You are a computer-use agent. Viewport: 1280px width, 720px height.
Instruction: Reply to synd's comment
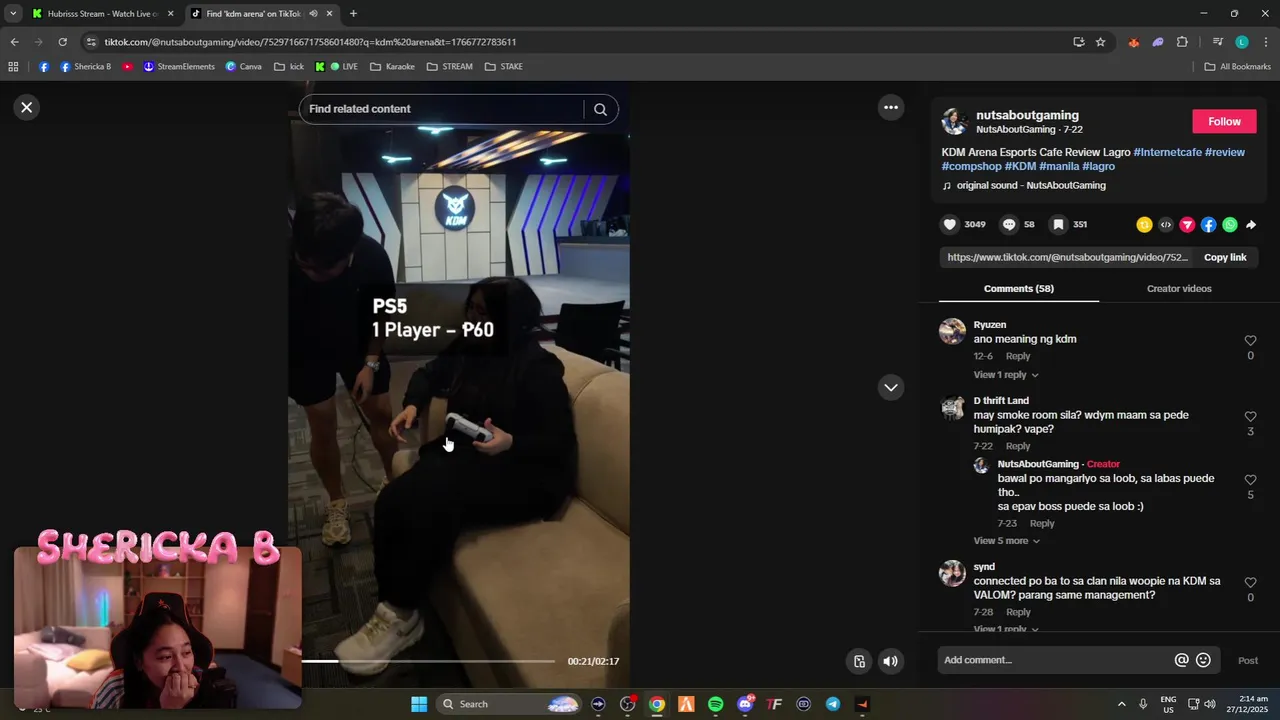point(1018,612)
